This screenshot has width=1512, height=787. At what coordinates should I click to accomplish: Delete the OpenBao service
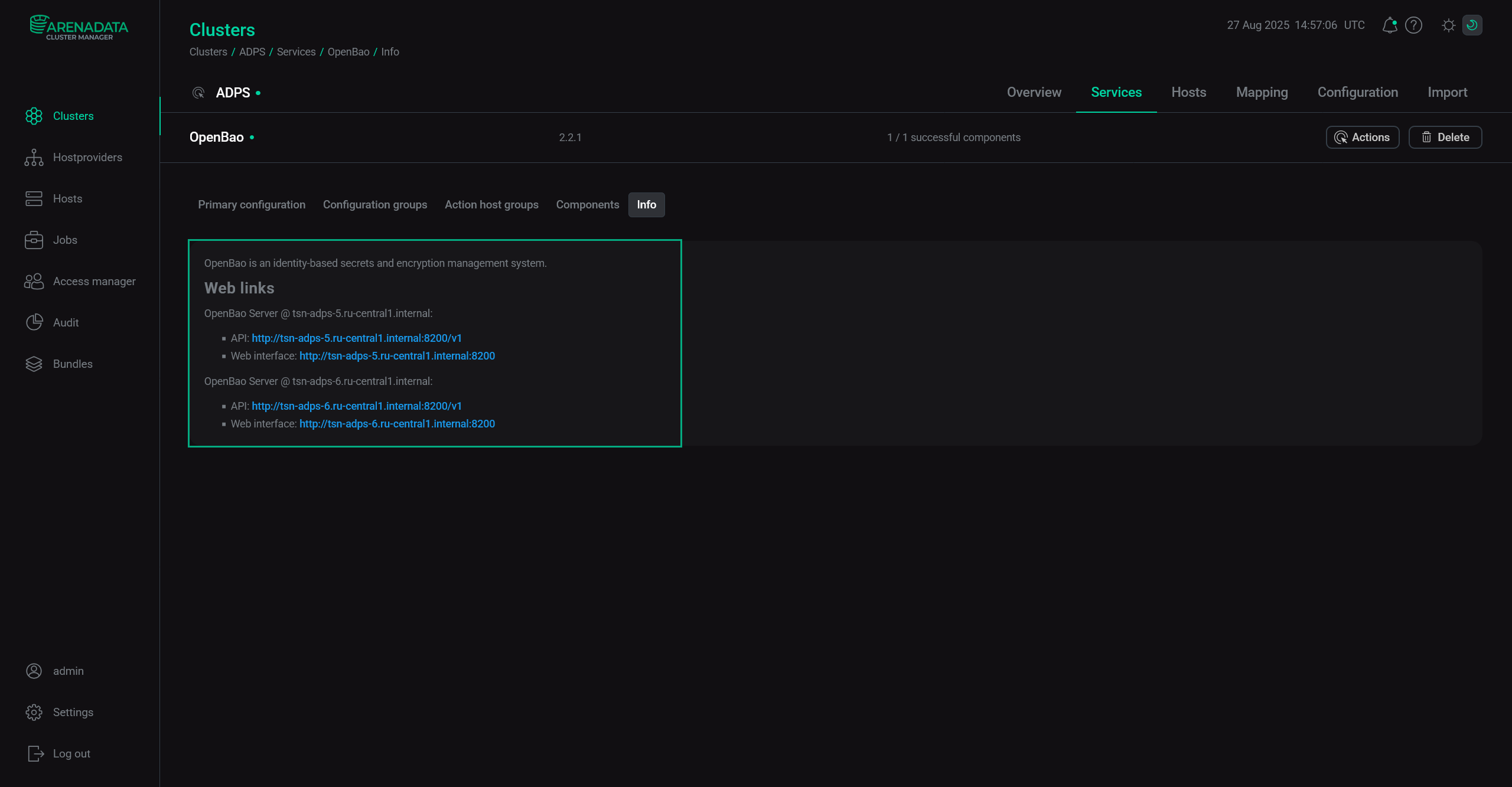point(1445,137)
